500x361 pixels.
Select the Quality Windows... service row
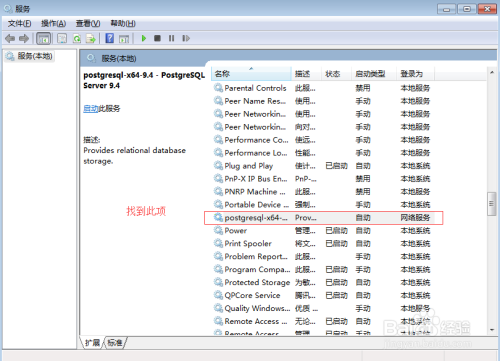pyautogui.click(x=323, y=308)
